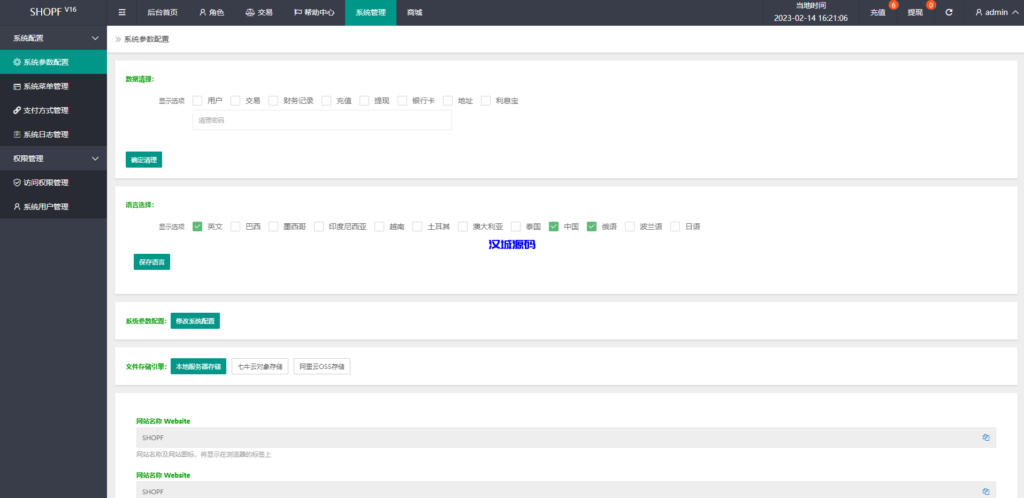
Task: Click the 清理密码 input field
Action: (321, 120)
